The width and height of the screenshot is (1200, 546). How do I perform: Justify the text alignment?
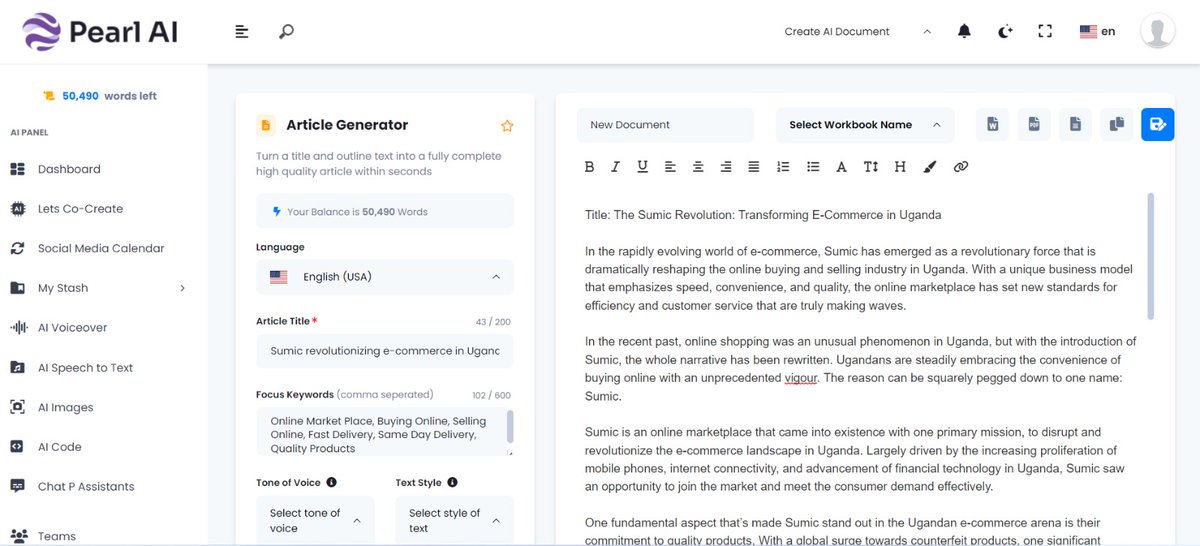[754, 167]
